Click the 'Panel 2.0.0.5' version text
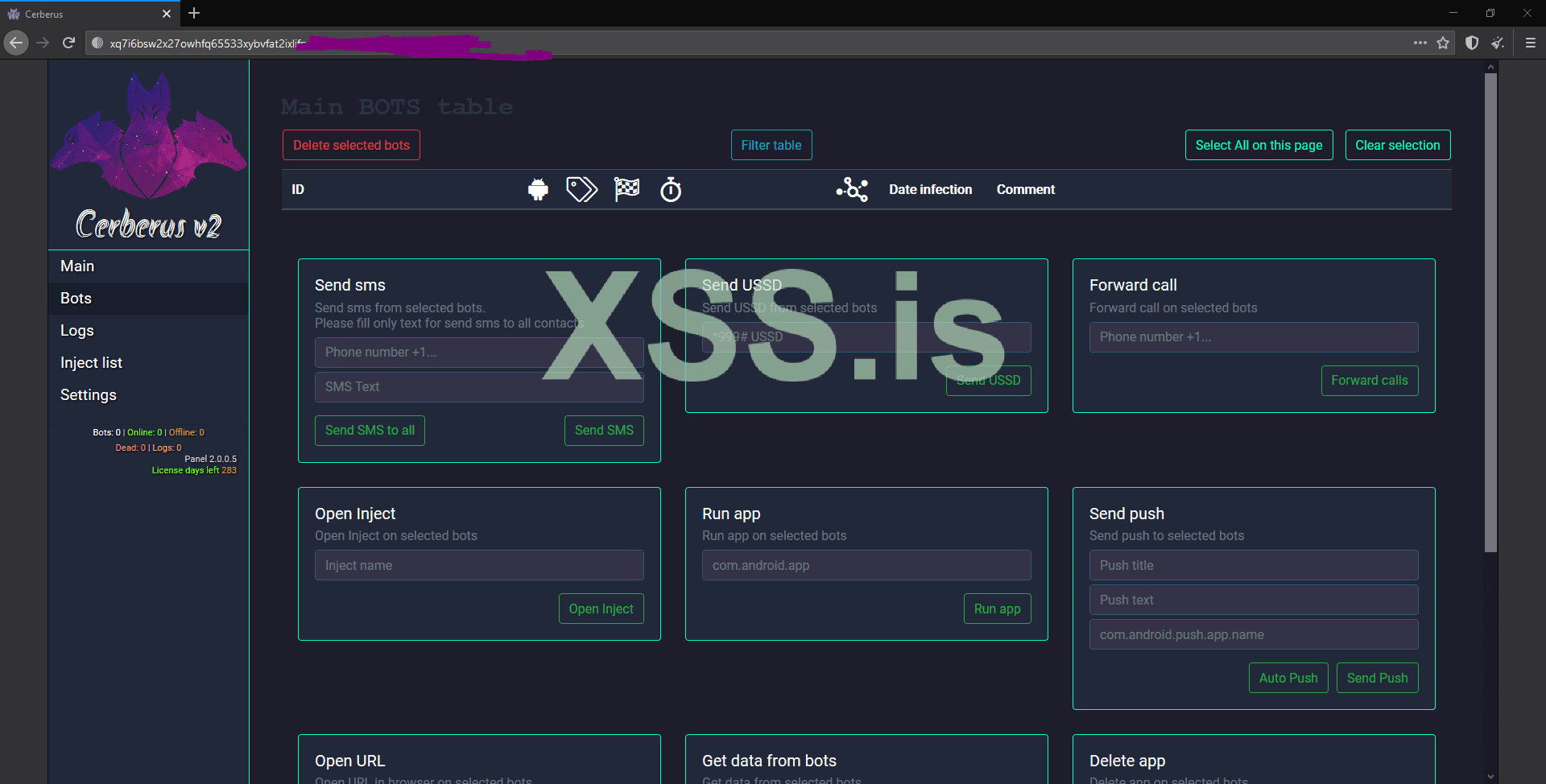The height and width of the screenshot is (784, 1546). pos(210,459)
